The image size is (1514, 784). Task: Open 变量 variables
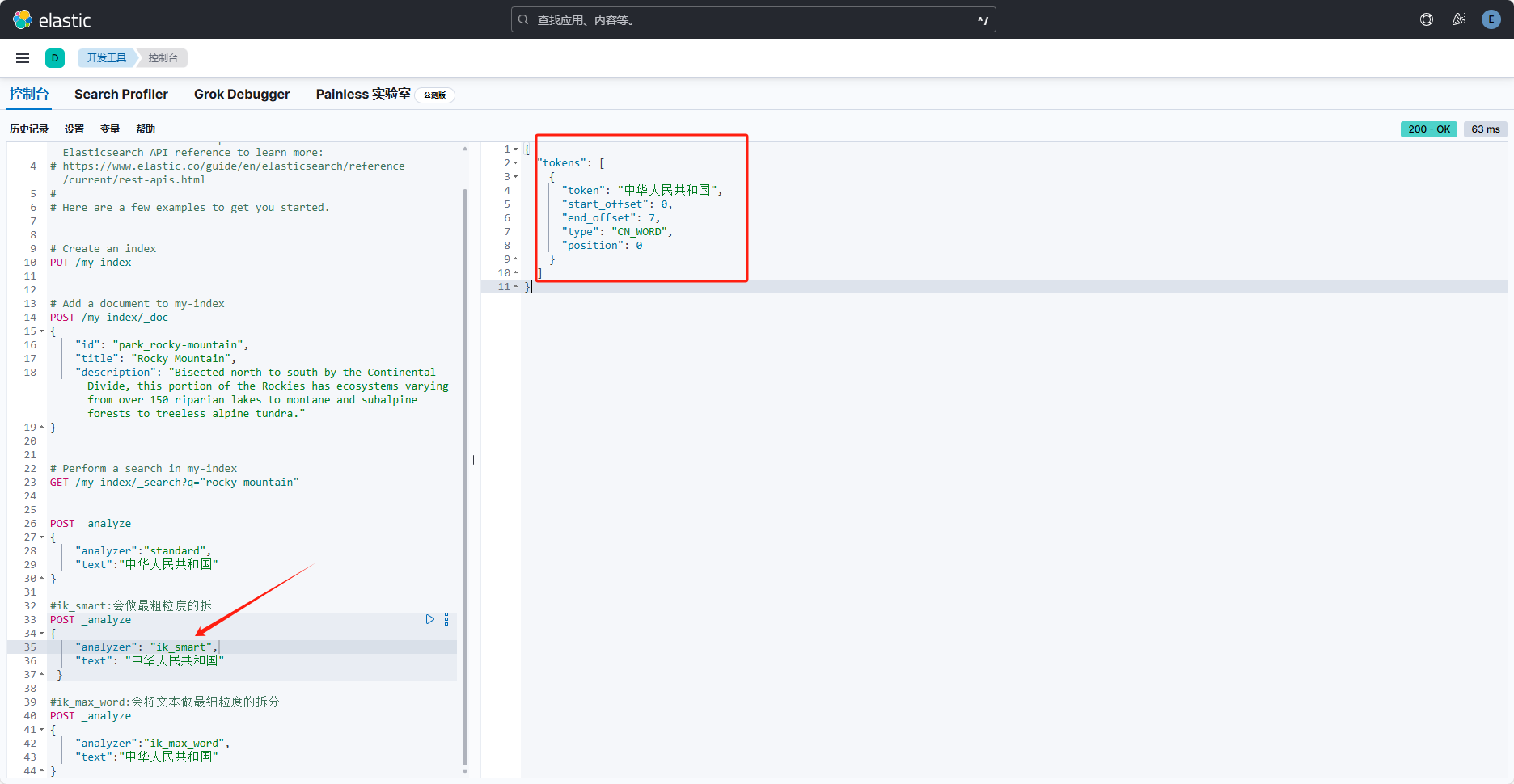click(x=110, y=129)
